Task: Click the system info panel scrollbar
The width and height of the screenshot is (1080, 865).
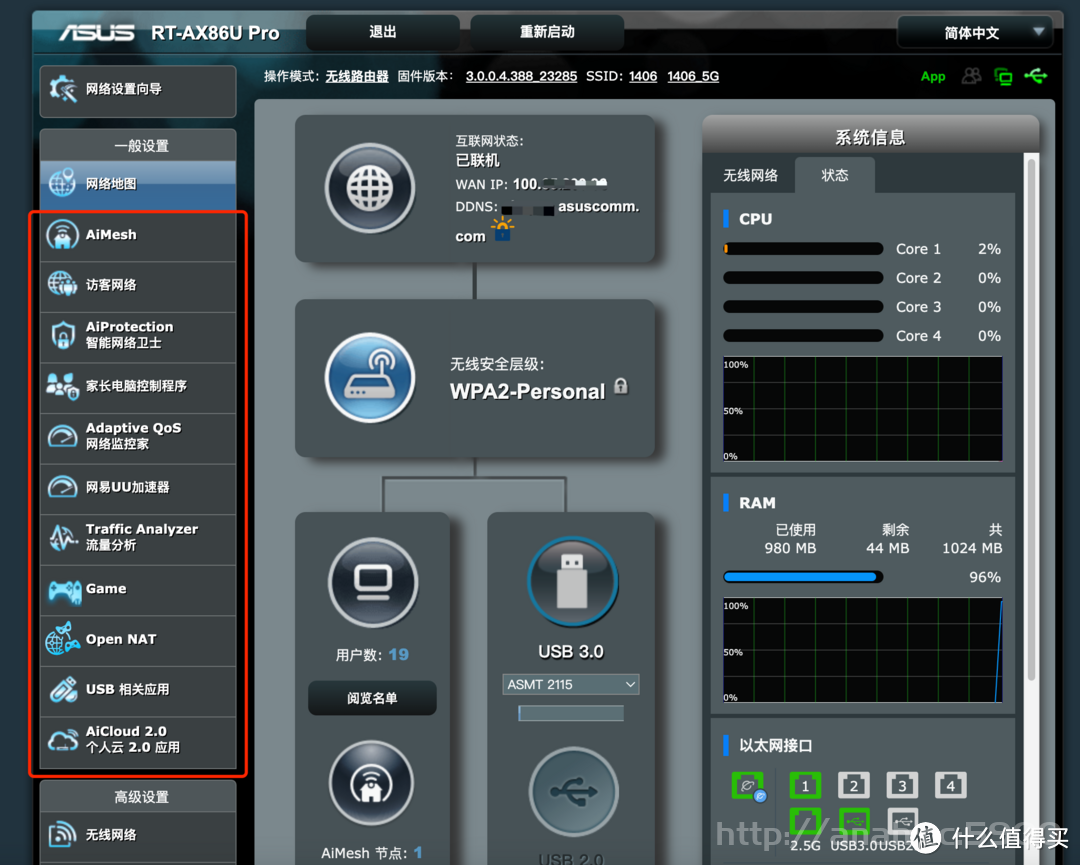Action: point(1031,420)
